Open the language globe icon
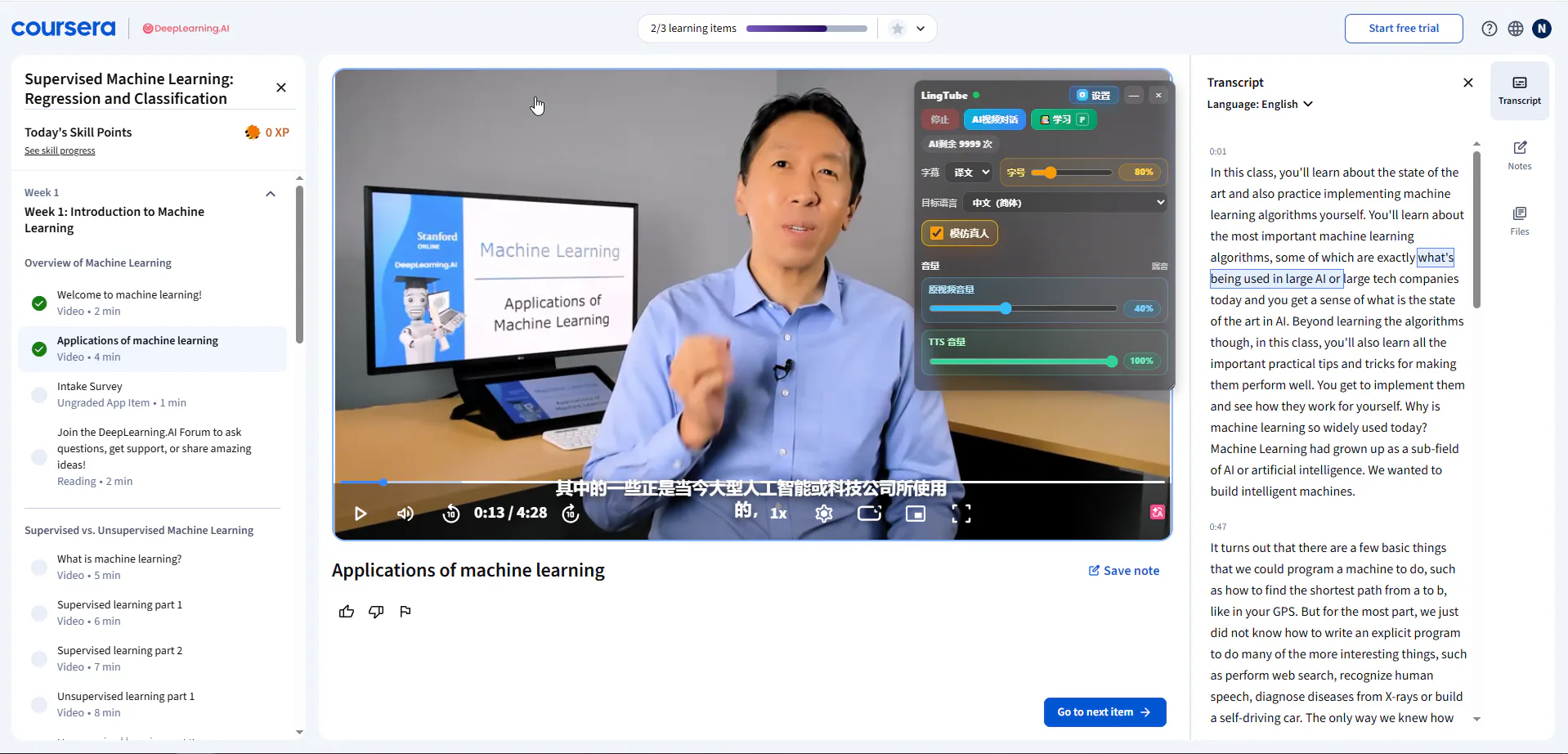1568x754 pixels. (x=1516, y=29)
